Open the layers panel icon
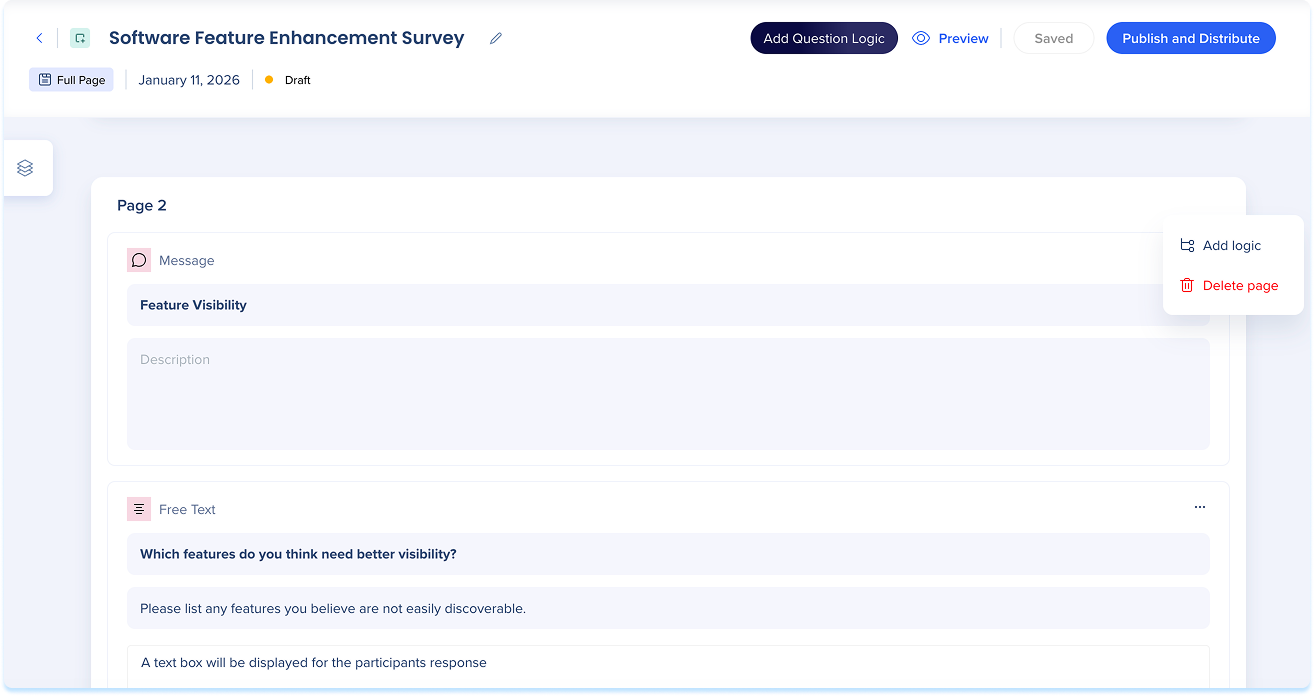Screen dimensions: 1314x696 pos(26,168)
